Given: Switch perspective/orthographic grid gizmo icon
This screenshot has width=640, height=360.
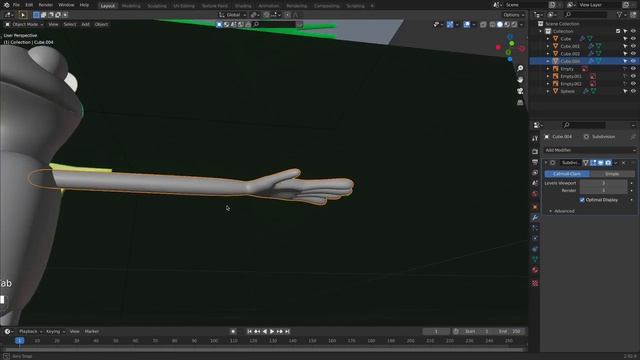Looking at the screenshot, I should pyautogui.click(x=520, y=102).
